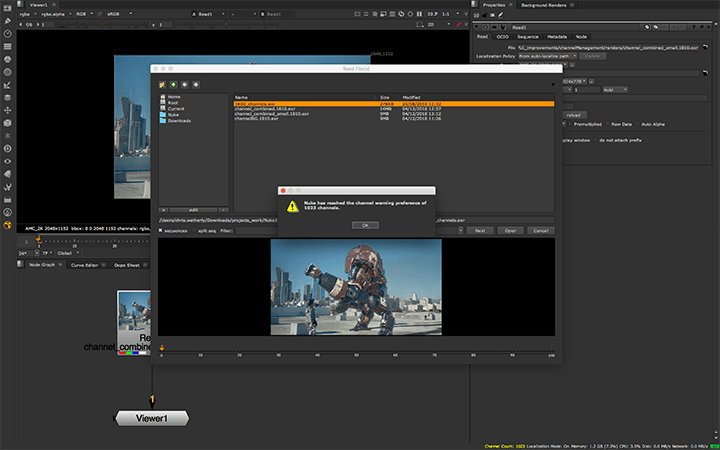Open the 3D nodes toolbar menu
The width and height of the screenshot is (720, 450).
[x=7, y=123]
